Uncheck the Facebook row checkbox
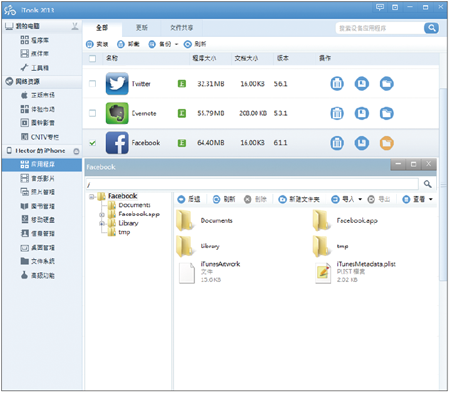 coord(92,143)
